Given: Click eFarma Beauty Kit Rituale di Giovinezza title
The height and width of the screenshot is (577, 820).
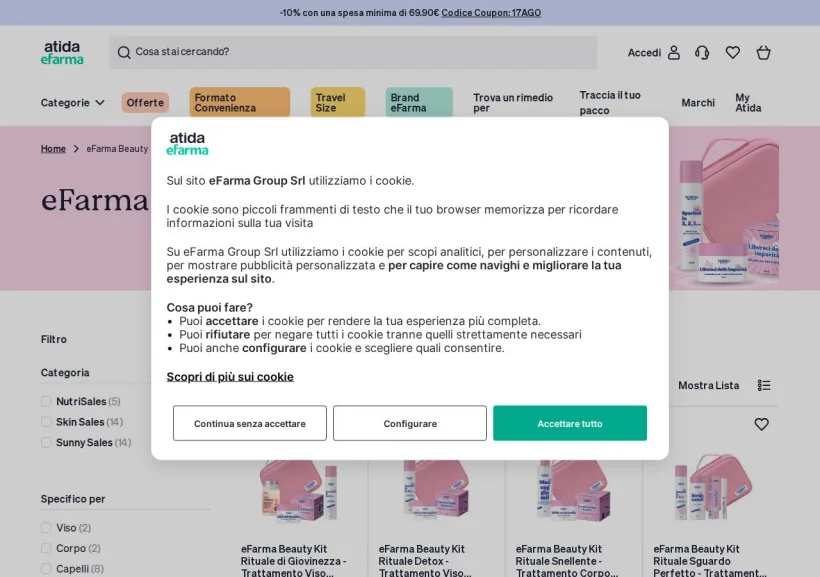Looking at the screenshot, I should pyautogui.click(x=294, y=561).
